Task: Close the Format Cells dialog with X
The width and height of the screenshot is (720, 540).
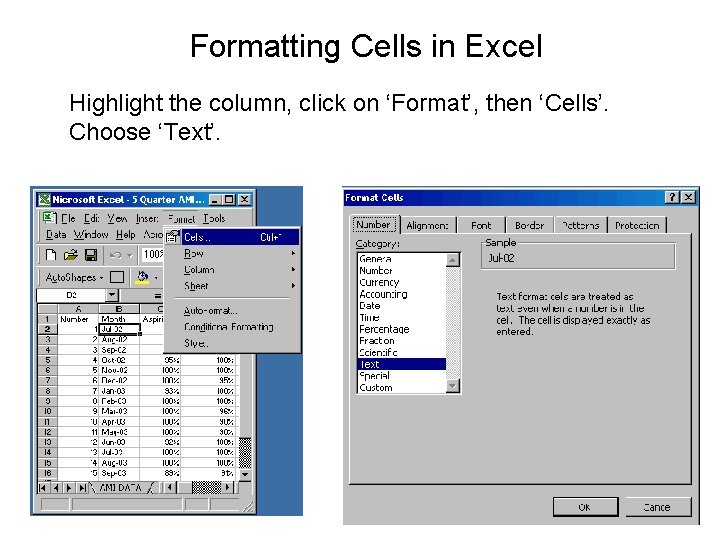Action: click(x=688, y=197)
